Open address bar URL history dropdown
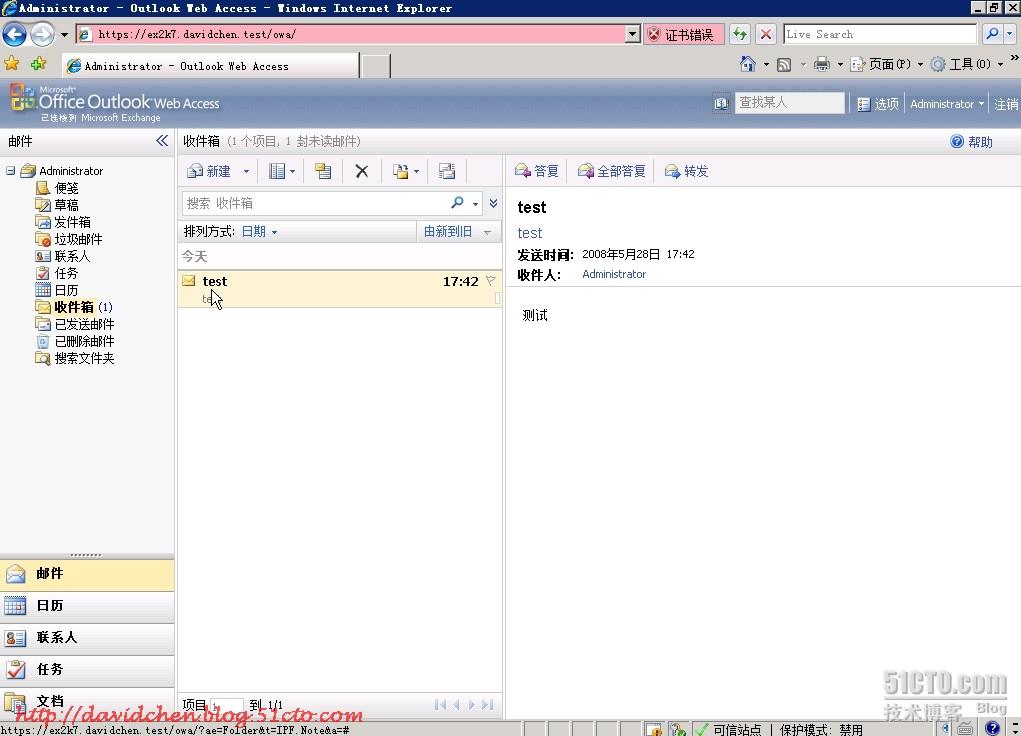Viewport: 1021px width, 736px height. pos(632,34)
